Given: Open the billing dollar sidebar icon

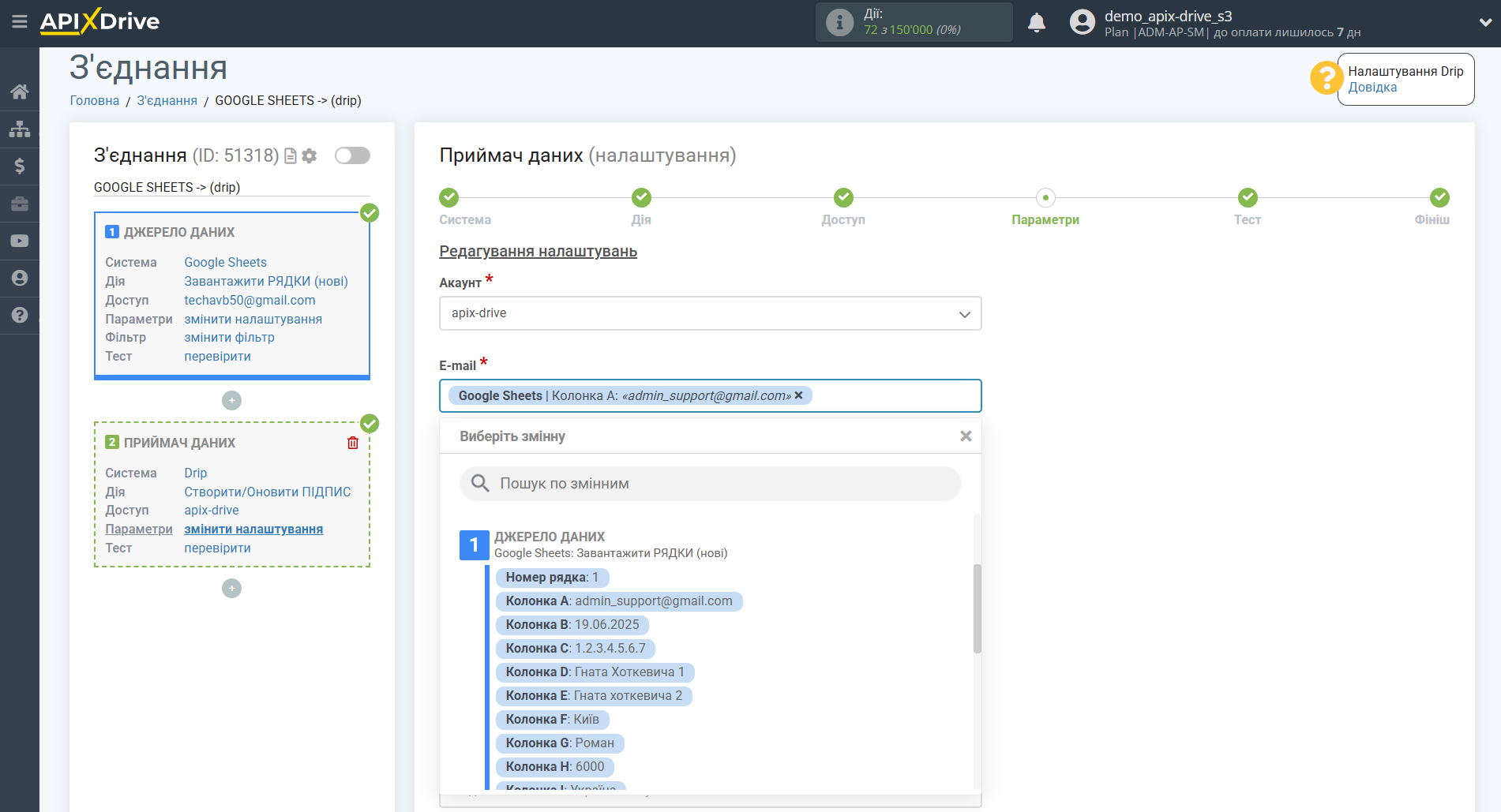Looking at the screenshot, I should click(x=20, y=166).
